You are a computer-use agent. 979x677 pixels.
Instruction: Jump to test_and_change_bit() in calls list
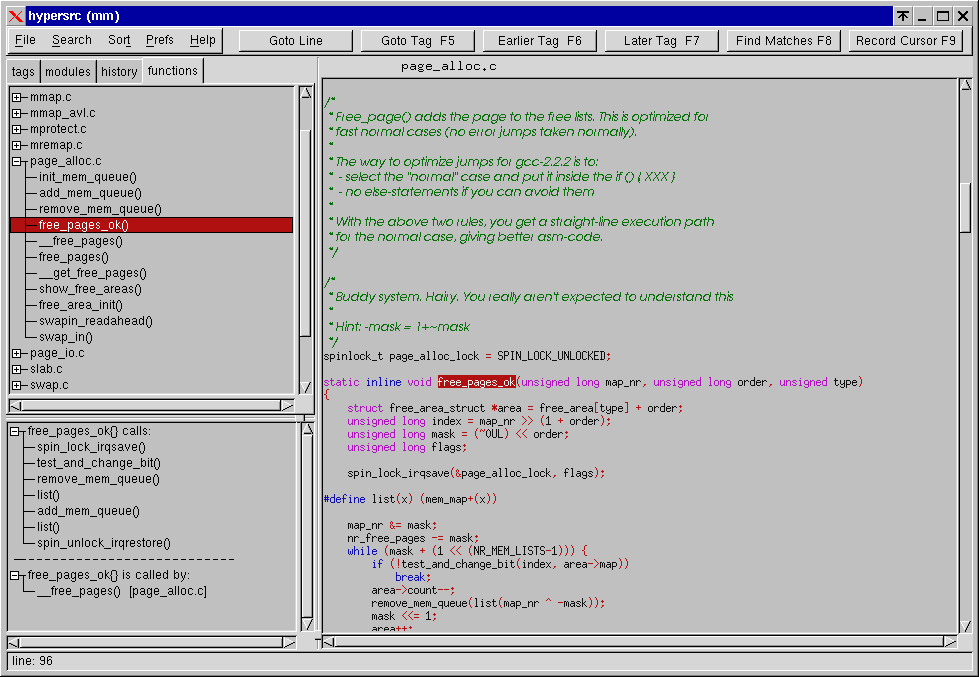[98, 463]
